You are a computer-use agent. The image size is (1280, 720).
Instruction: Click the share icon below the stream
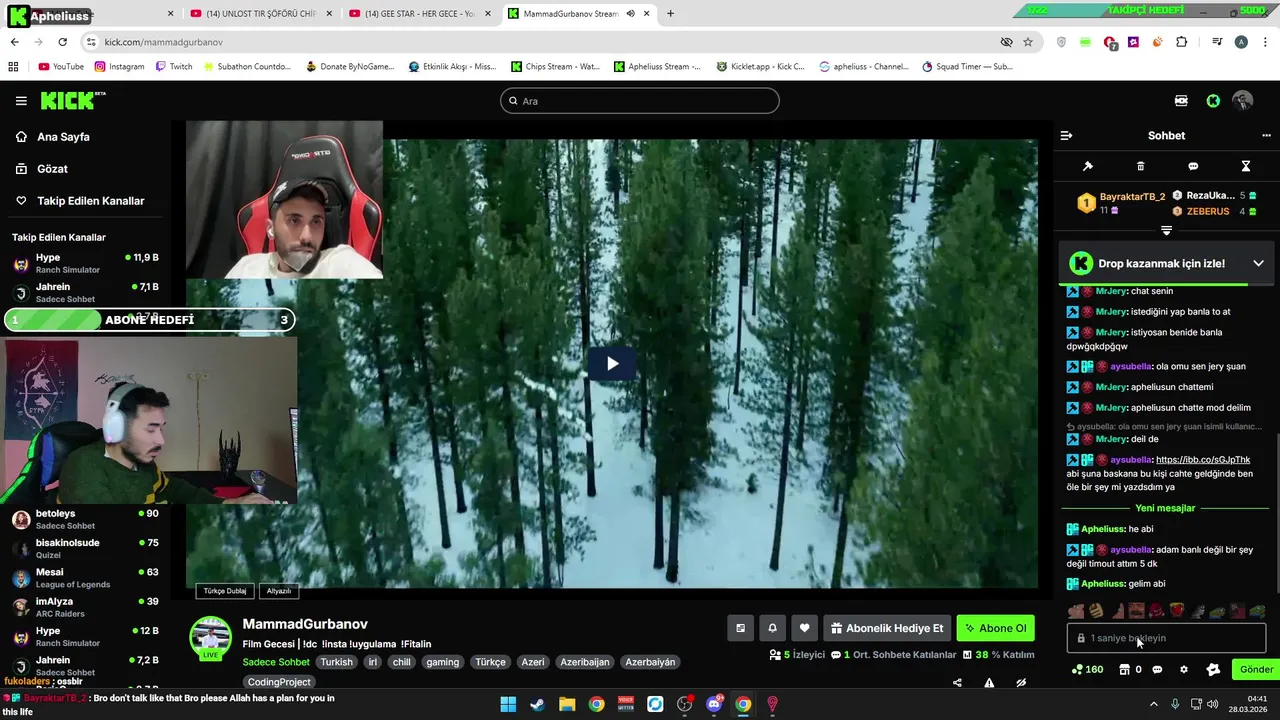[957, 683]
